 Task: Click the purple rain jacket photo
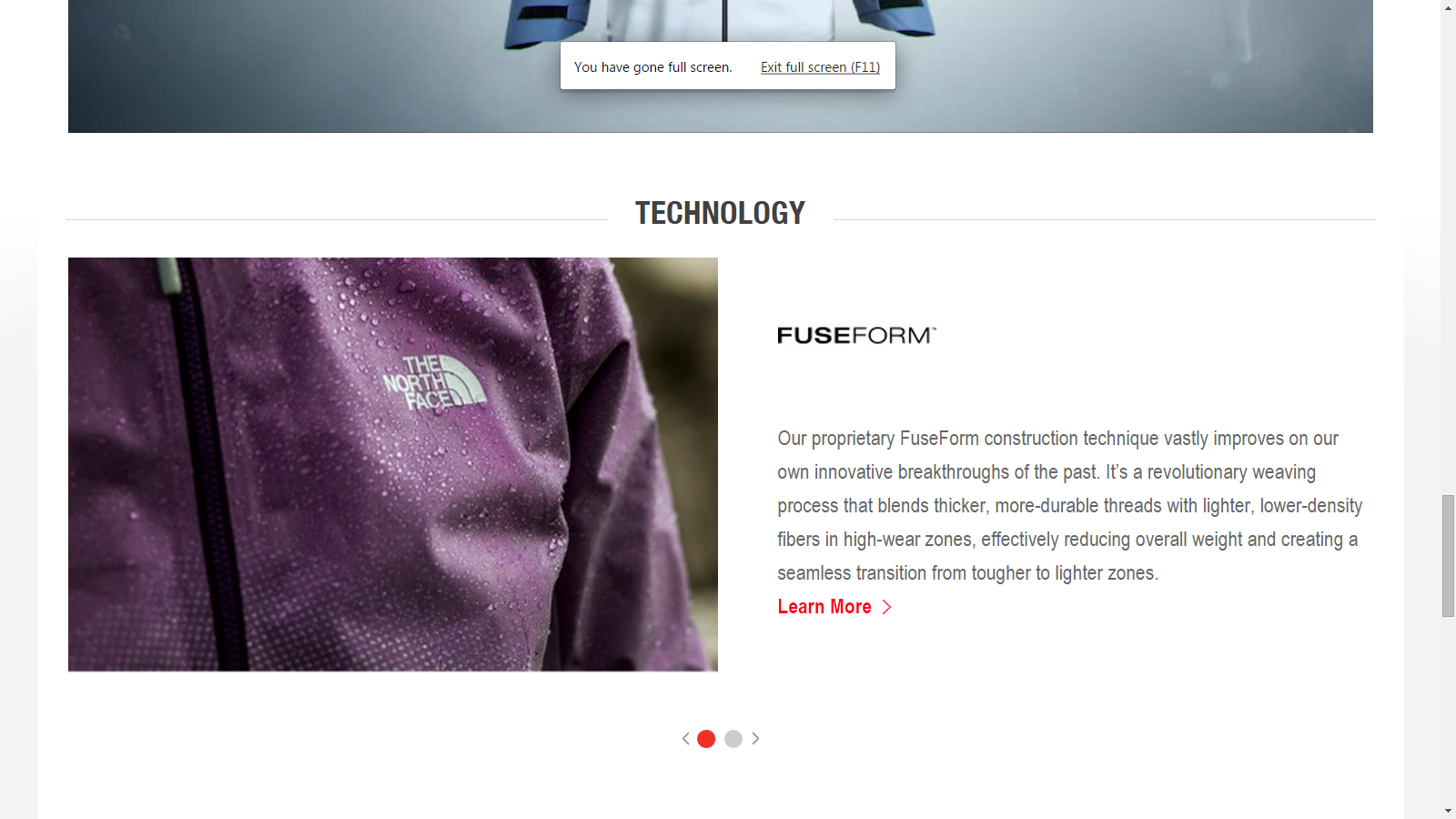tap(393, 464)
